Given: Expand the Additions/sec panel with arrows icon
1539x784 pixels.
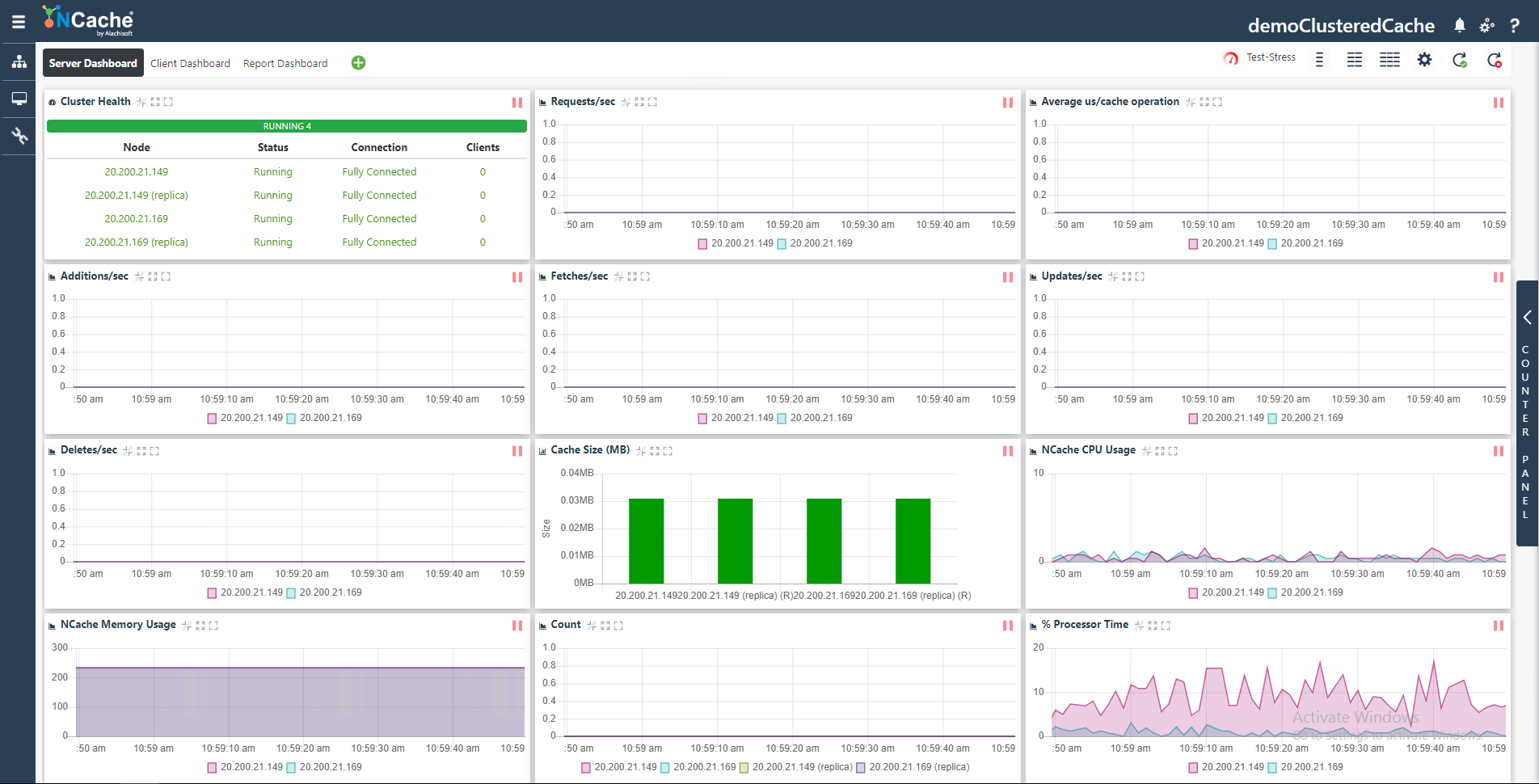Looking at the screenshot, I should tap(153, 276).
